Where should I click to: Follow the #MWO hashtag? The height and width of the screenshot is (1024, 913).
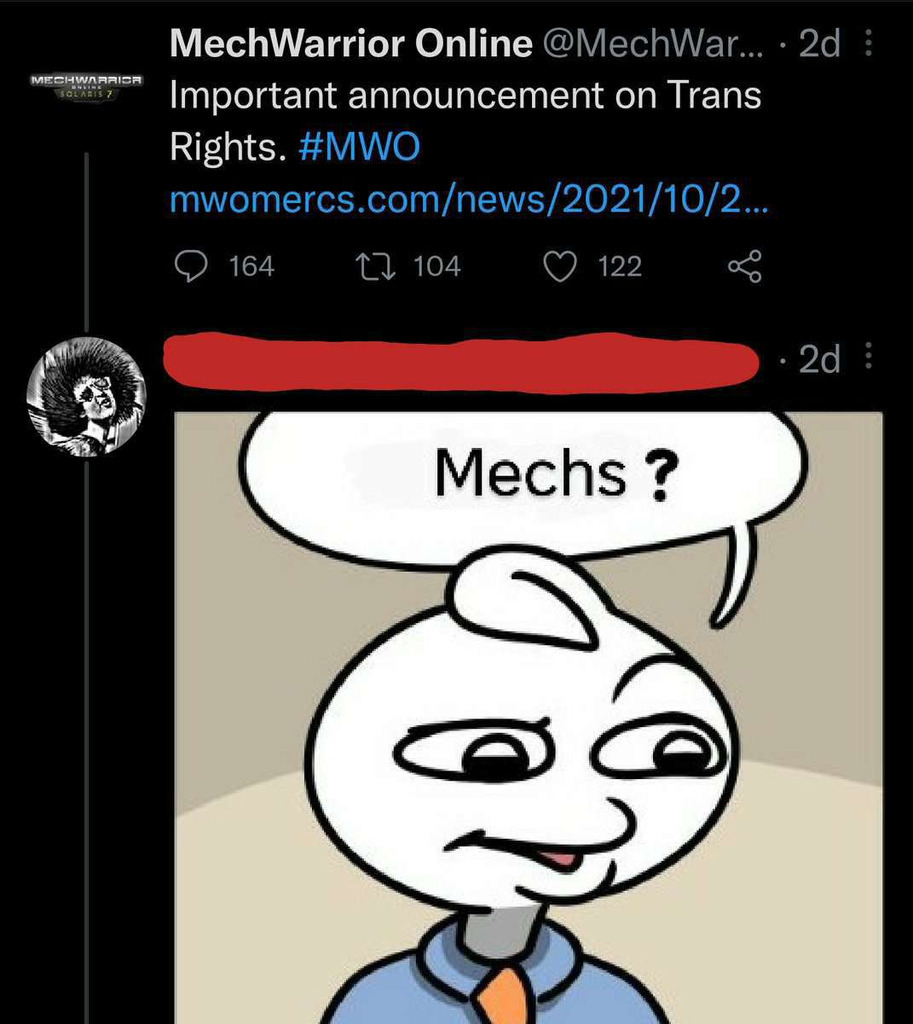click(x=359, y=146)
